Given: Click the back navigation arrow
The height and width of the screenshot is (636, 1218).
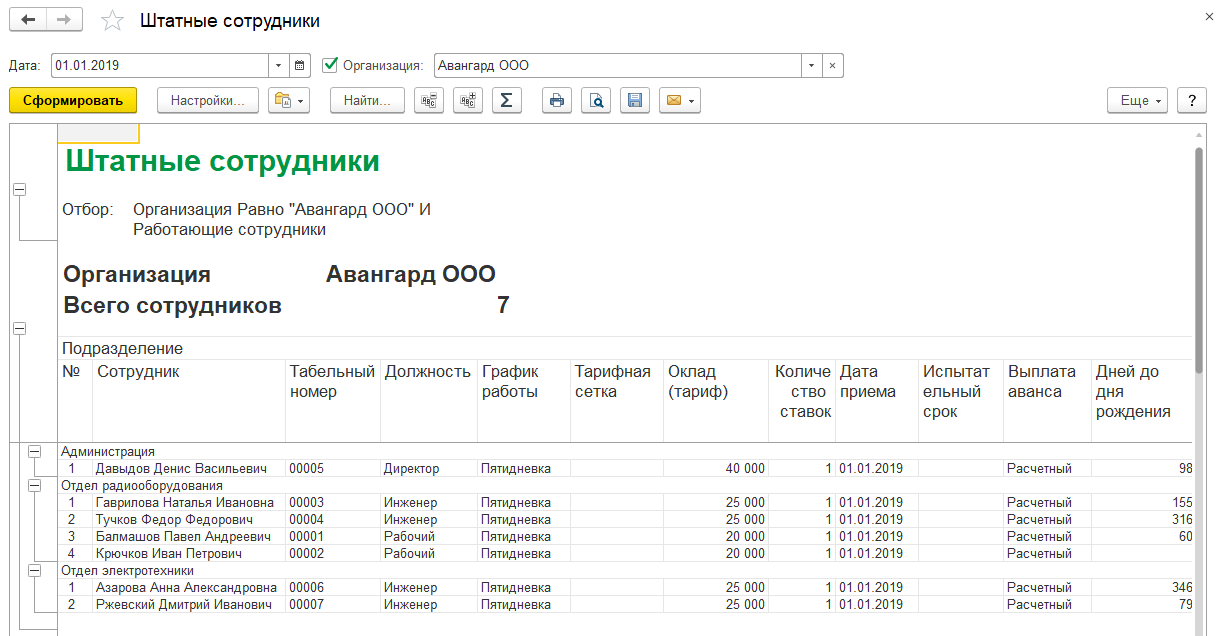Looking at the screenshot, I should 28,21.
